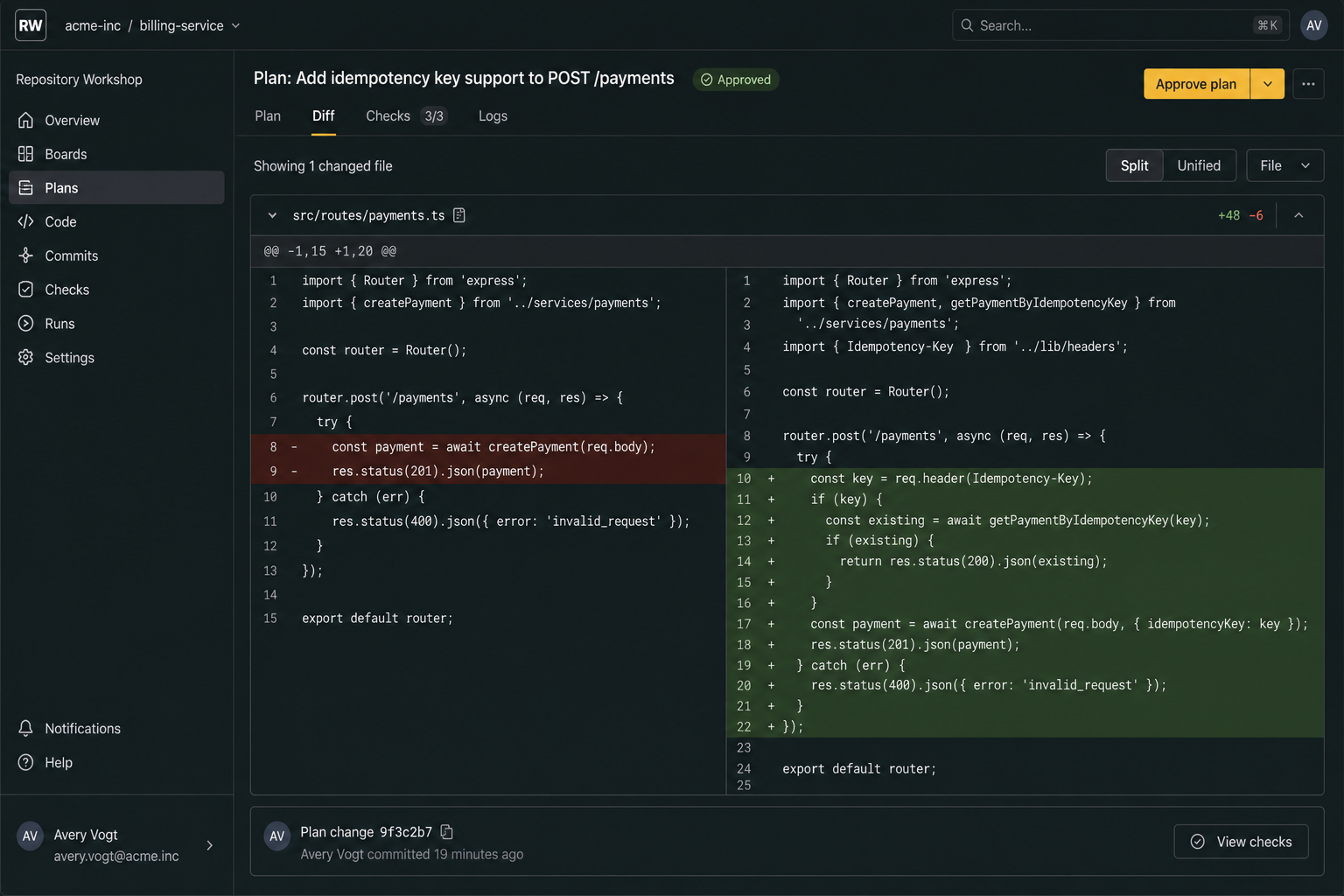This screenshot has width=1344, height=896.
Task: Open the Boards grid icon
Action: pyautogui.click(x=26, y=154)
